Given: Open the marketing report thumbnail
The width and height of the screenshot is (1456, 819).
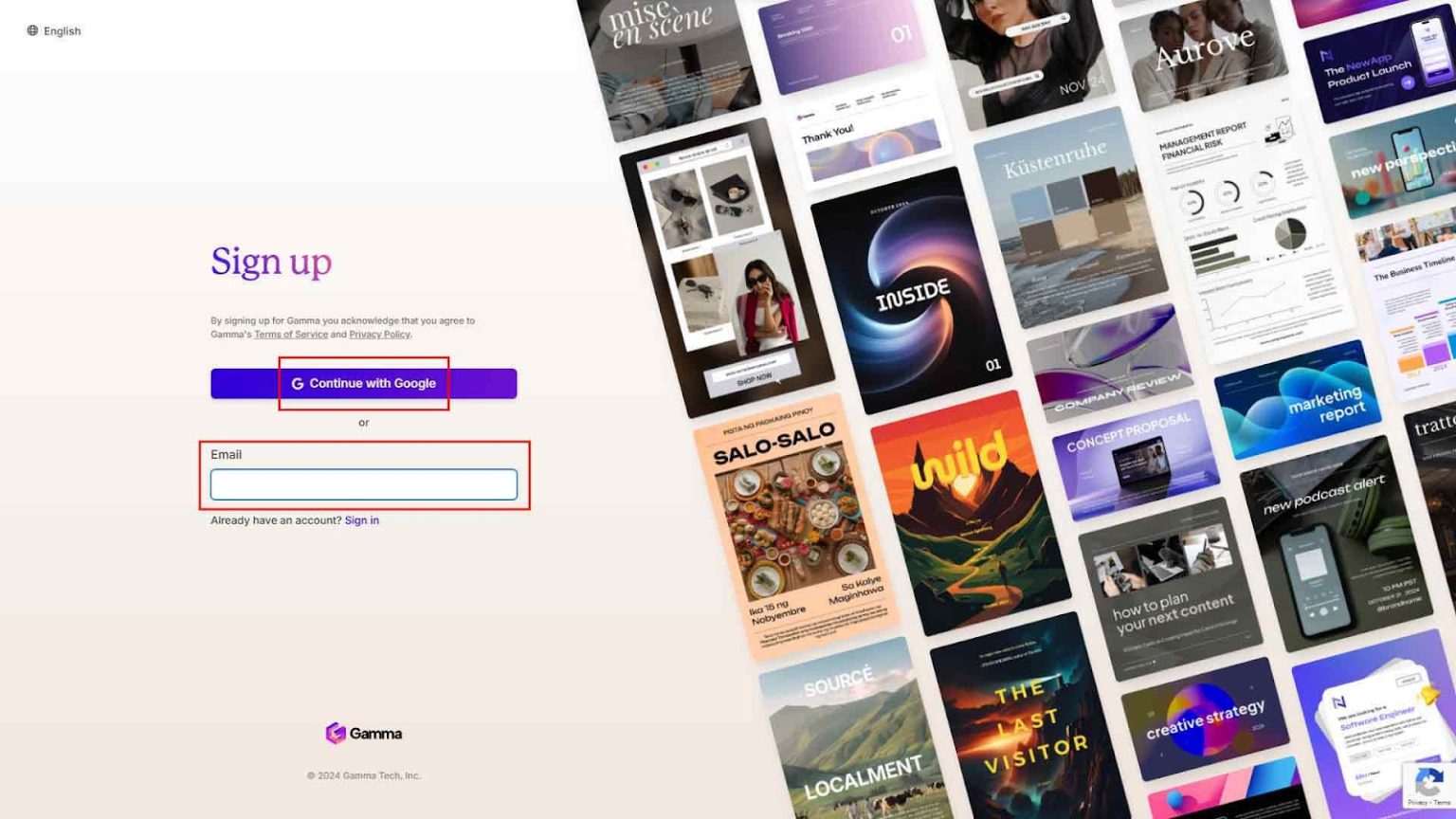Looking at the screenshot, I should coord(1299,398).
